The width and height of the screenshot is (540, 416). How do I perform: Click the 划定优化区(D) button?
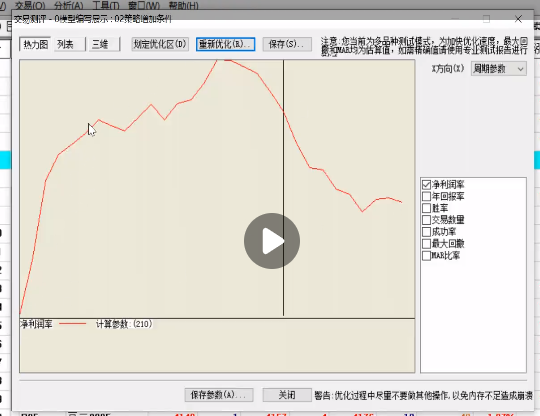pyautogui.click(x=160, y=44)
